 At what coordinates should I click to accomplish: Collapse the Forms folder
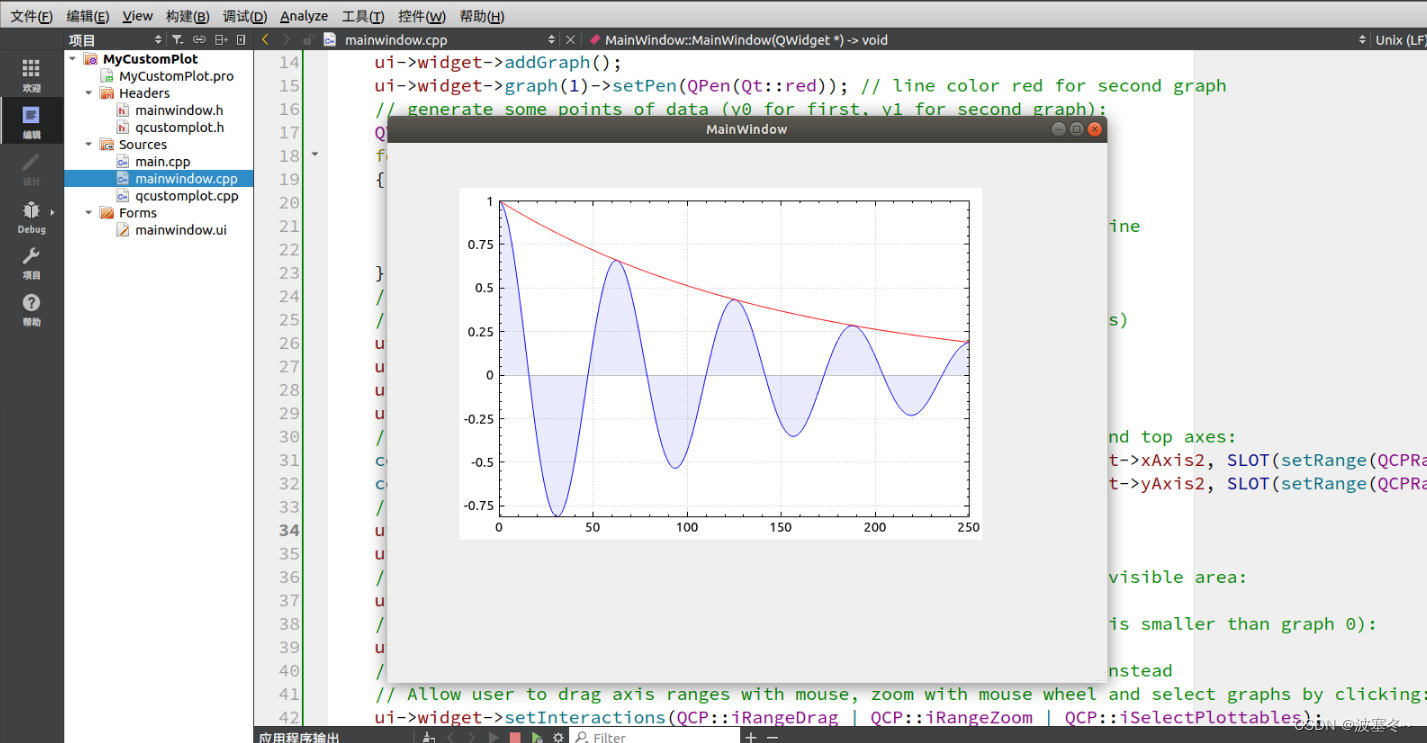coord(88,212)
